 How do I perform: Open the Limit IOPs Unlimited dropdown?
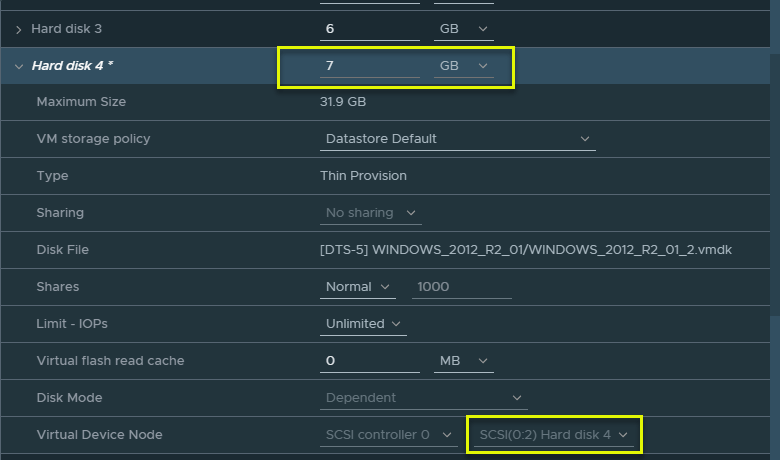pos(364,324)
